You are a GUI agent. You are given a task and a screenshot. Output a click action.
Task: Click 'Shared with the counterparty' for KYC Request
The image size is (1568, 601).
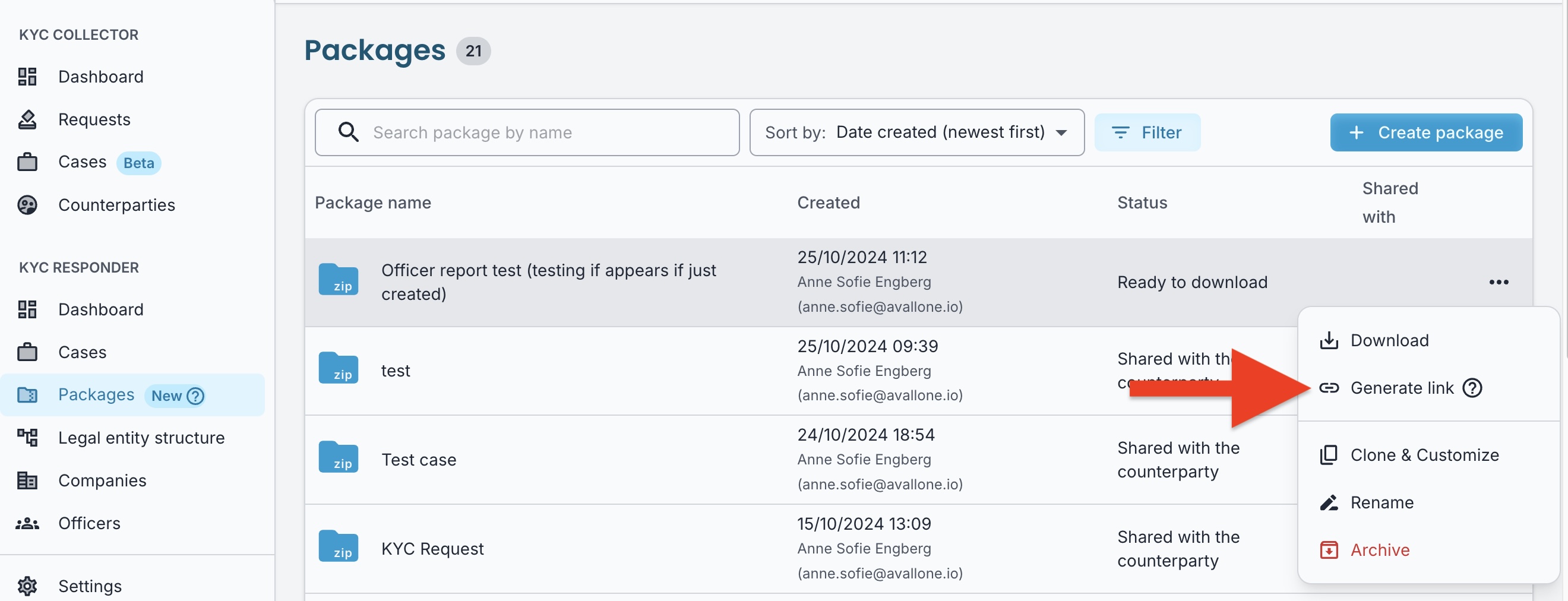click(x=1178, y=549)
